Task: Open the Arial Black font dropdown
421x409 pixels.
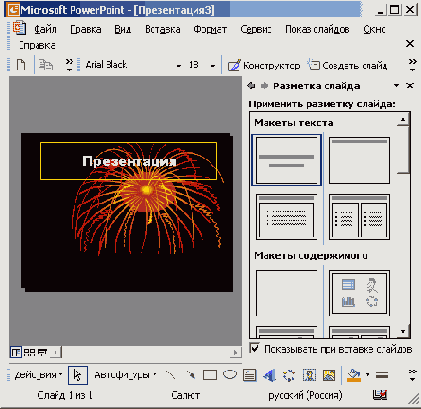Action: point(179,65)
